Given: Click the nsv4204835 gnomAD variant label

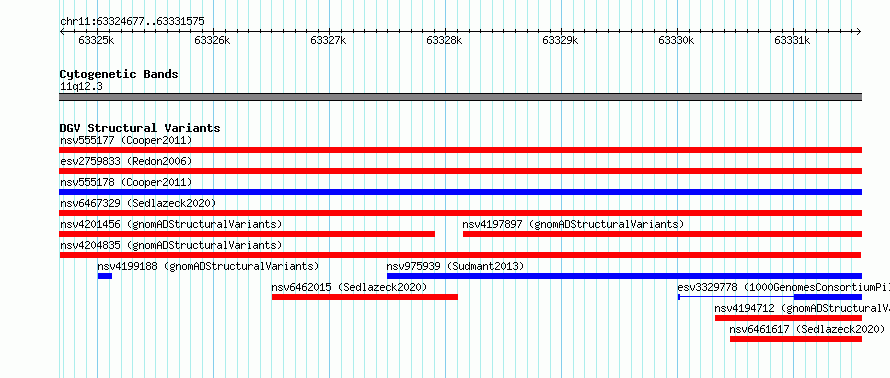Looking at the screenshot, I should pos(171,245).
